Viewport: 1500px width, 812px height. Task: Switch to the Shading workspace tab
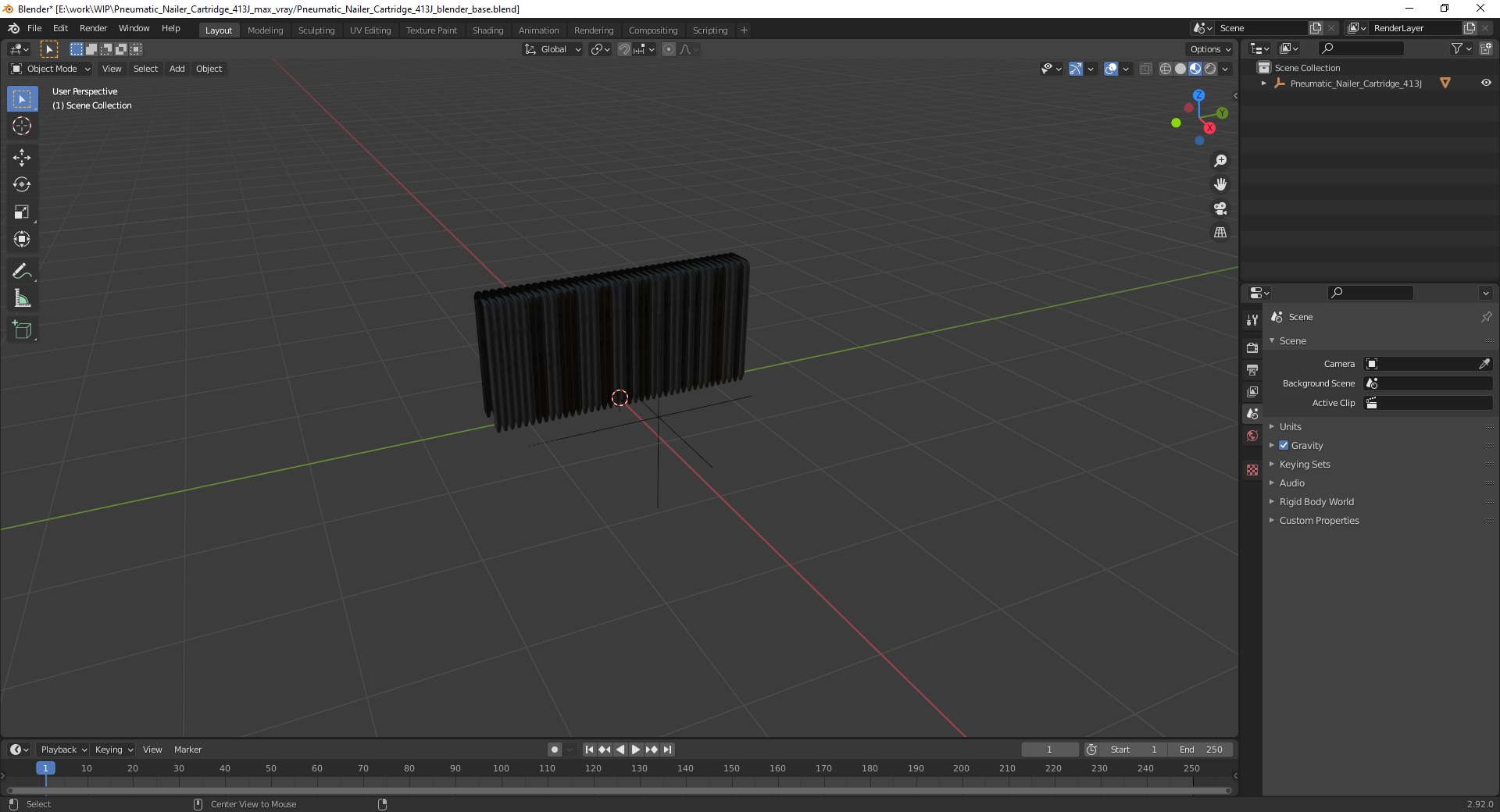(487, 30)
